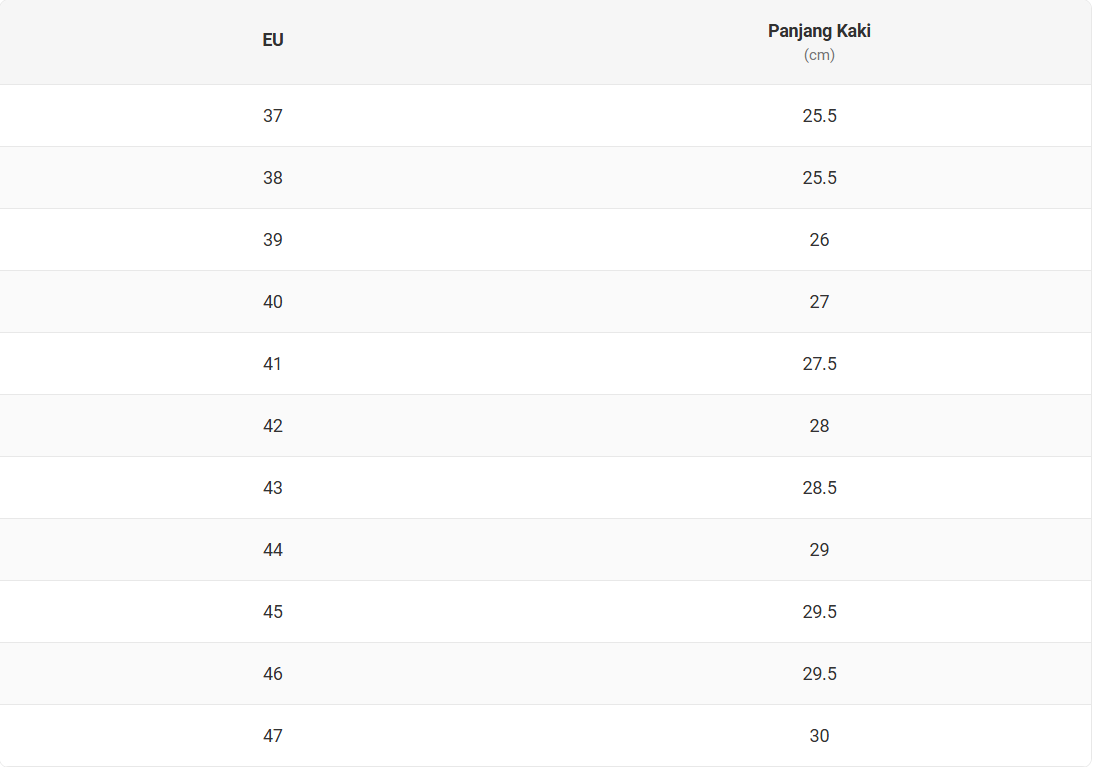This screenshot has height=767, width=1096.
Task: Select EU size 41 cell
Action: tap(273, 364)
